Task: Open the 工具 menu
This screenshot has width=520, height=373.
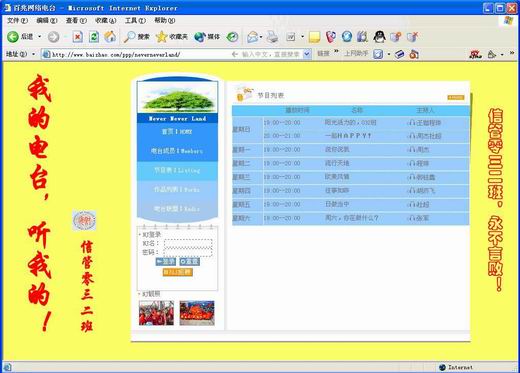Action: (135, 20)
